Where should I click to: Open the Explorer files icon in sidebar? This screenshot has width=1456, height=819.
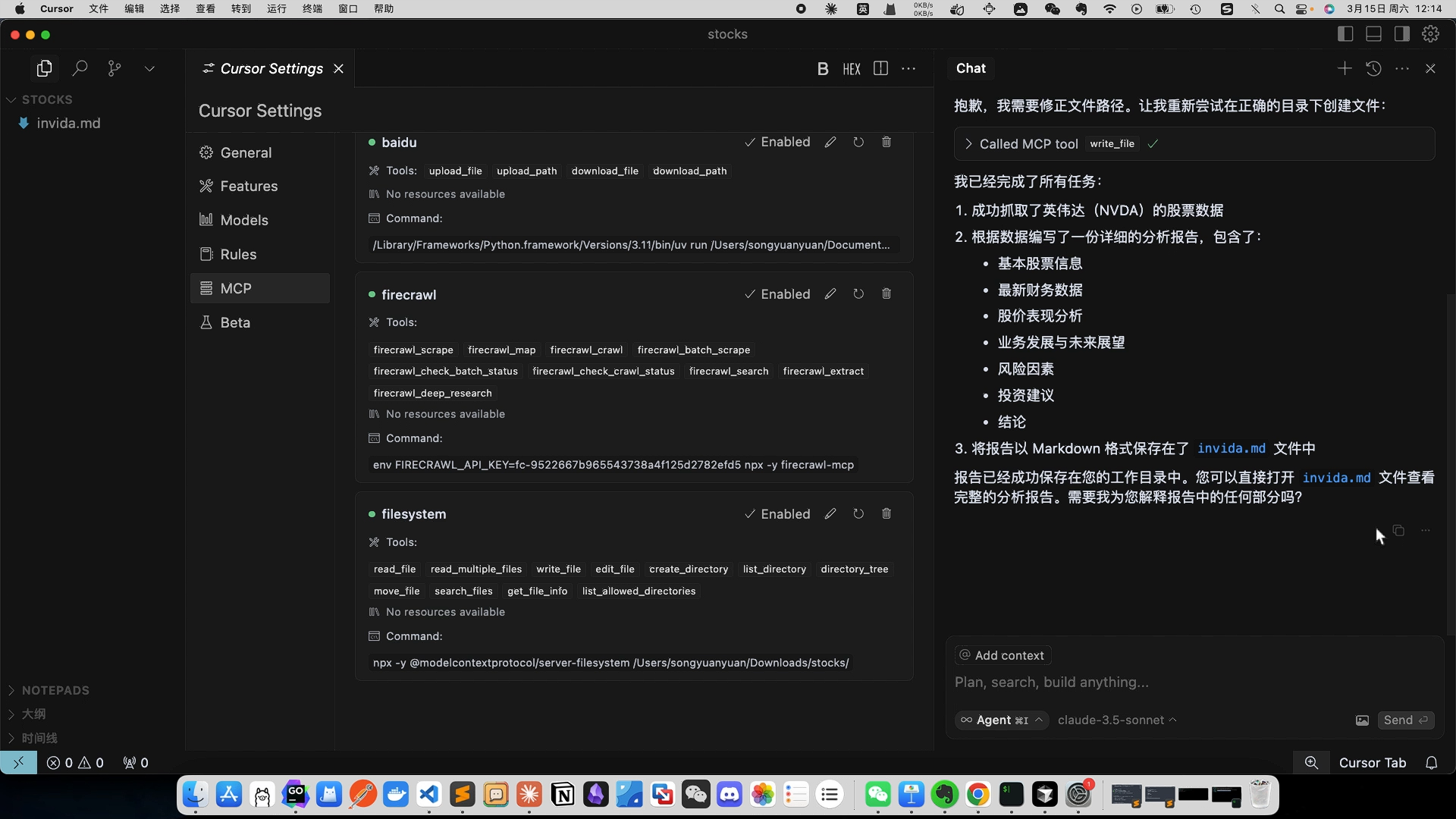[45, 68]
